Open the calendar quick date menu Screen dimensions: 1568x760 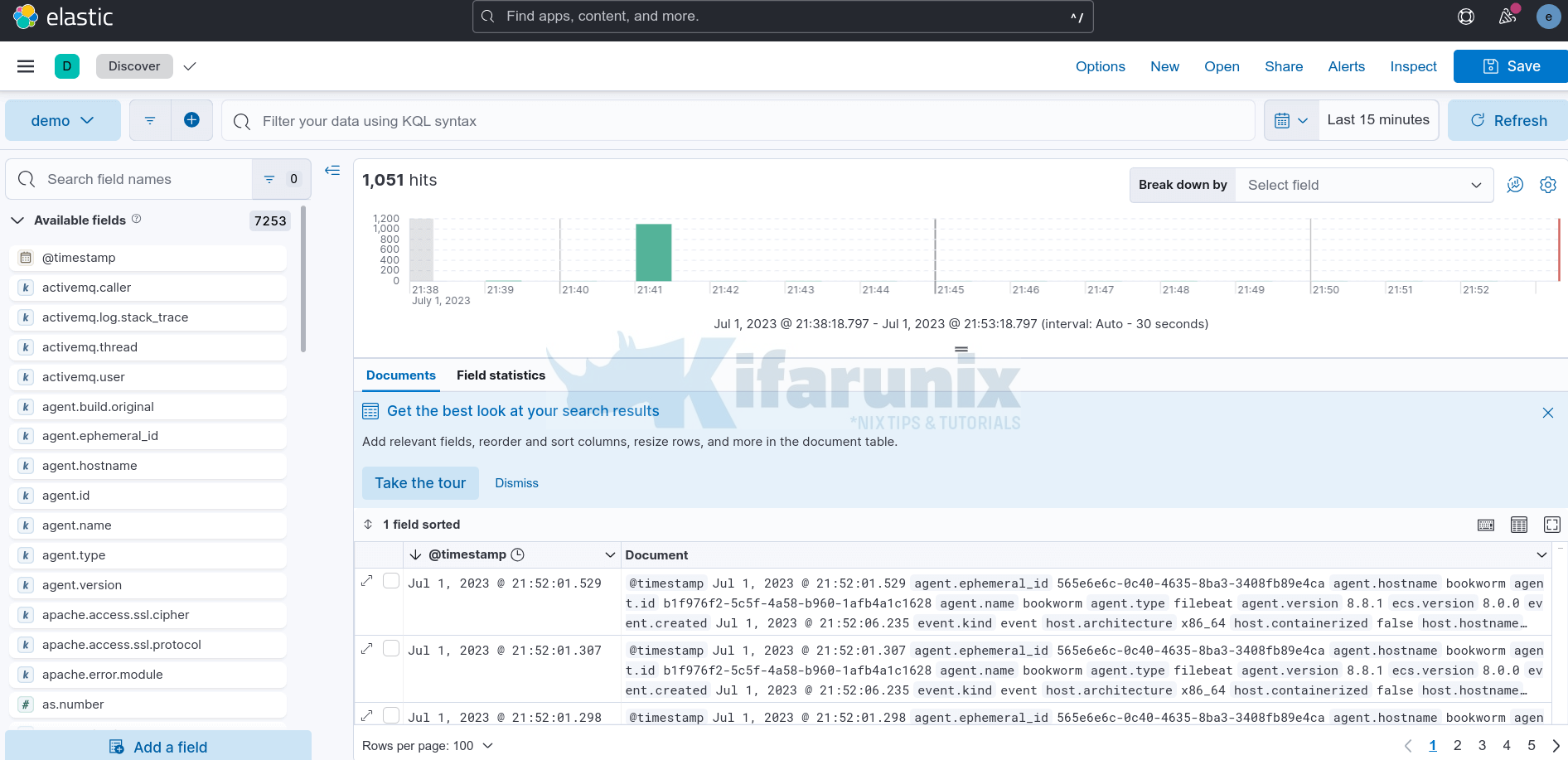(x=1291, y=121)
